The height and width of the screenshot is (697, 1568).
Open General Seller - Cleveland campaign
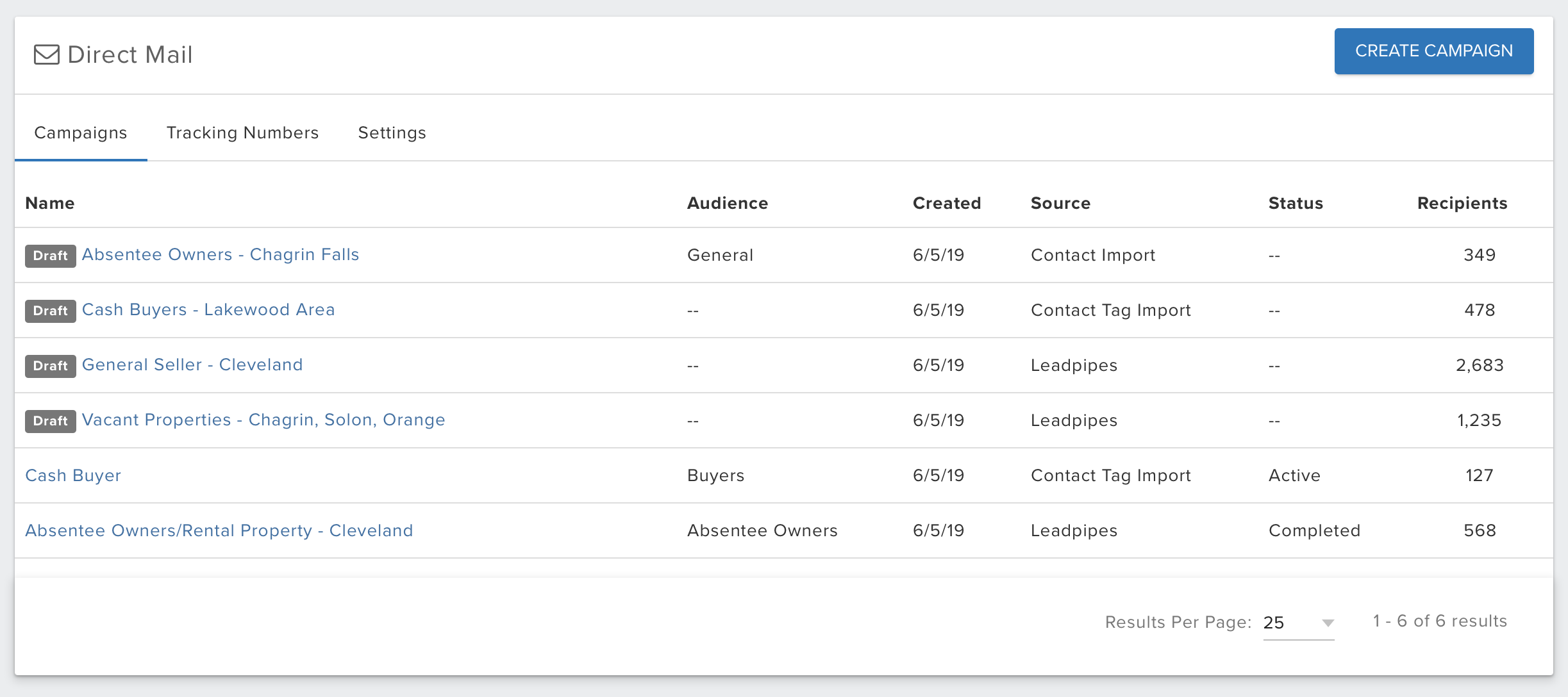(x=192, y=365)
